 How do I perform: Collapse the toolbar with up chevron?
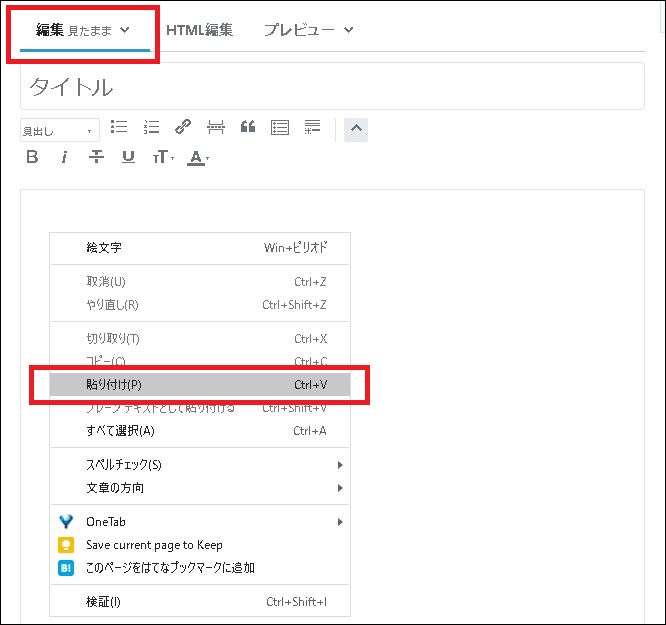356,129
